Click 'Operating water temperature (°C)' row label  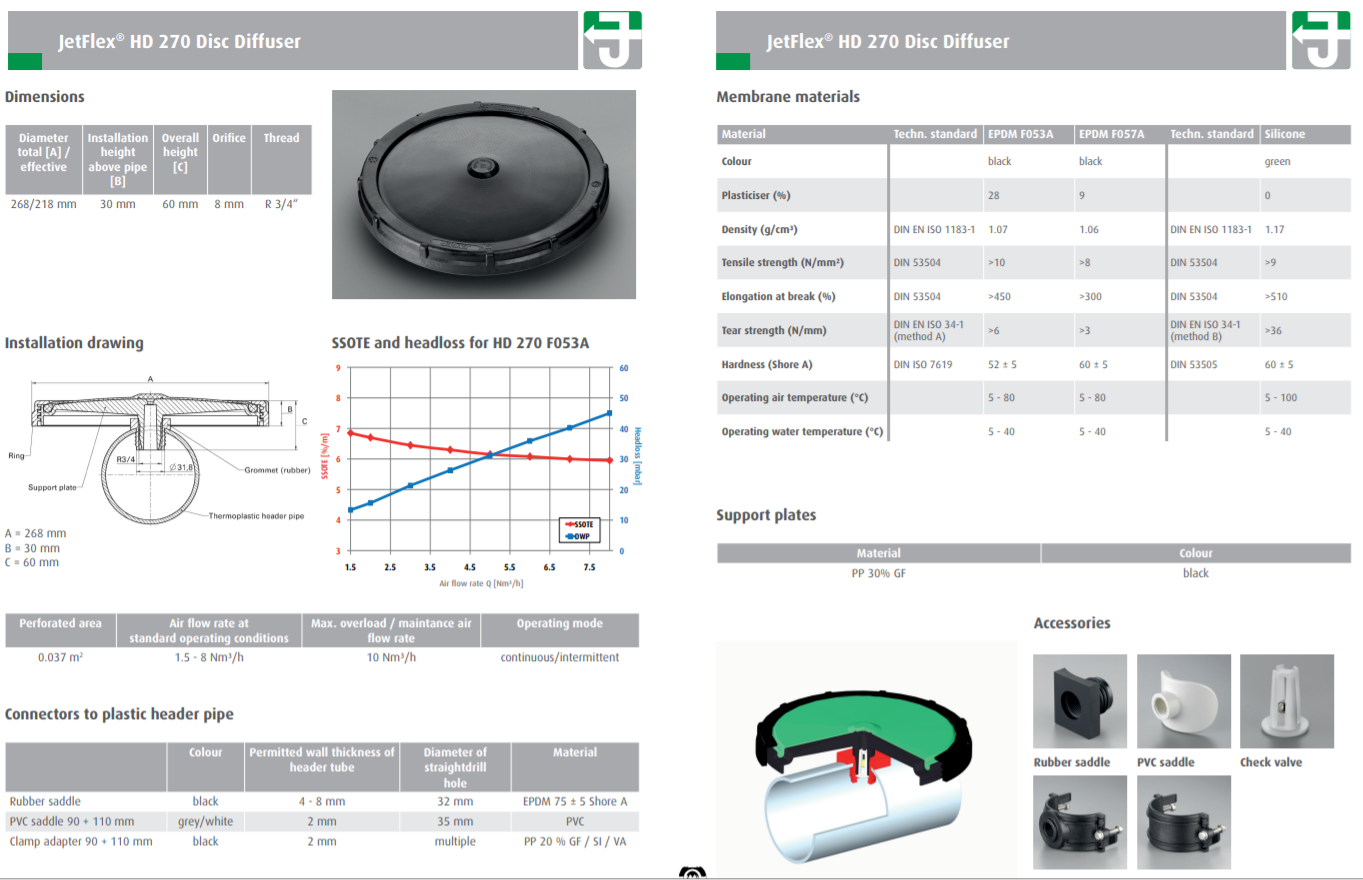tap(802, 432)
